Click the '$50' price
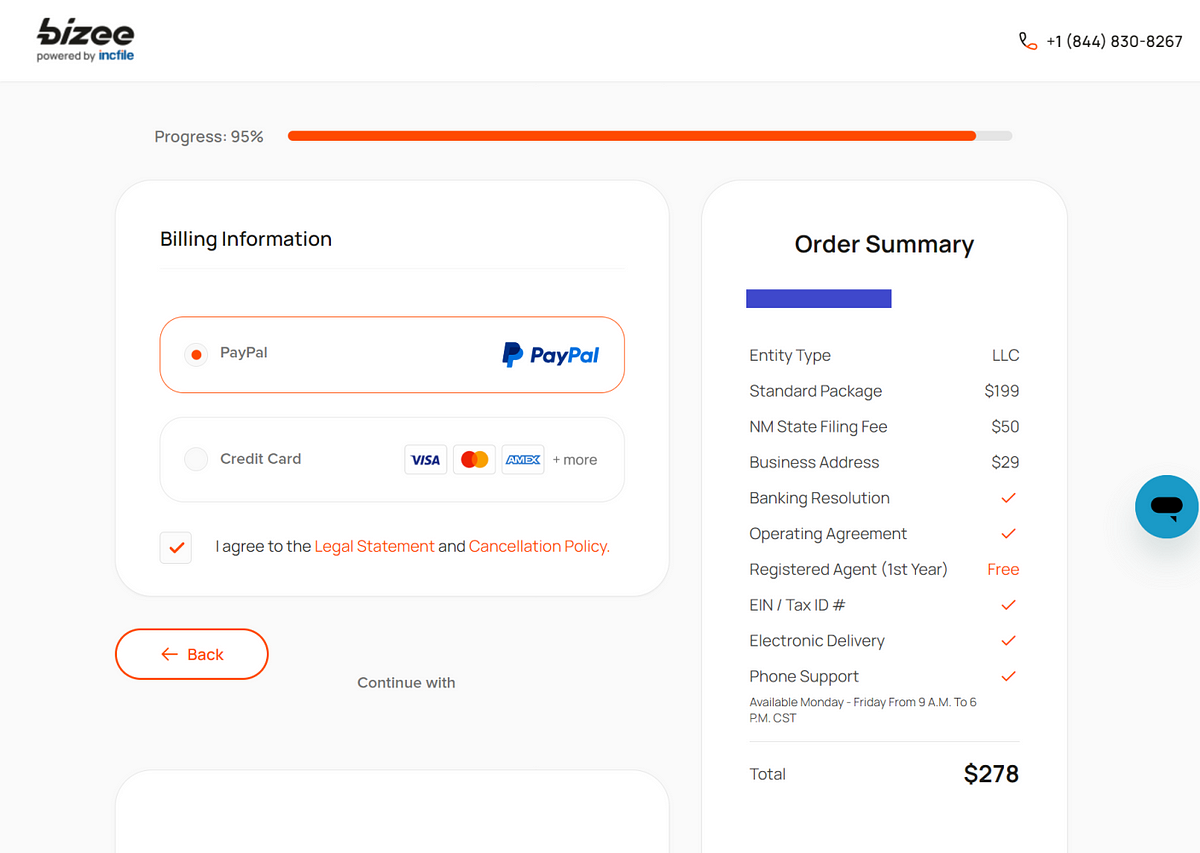Viewport: 1200px width, 853px height. click(1005, 427)
